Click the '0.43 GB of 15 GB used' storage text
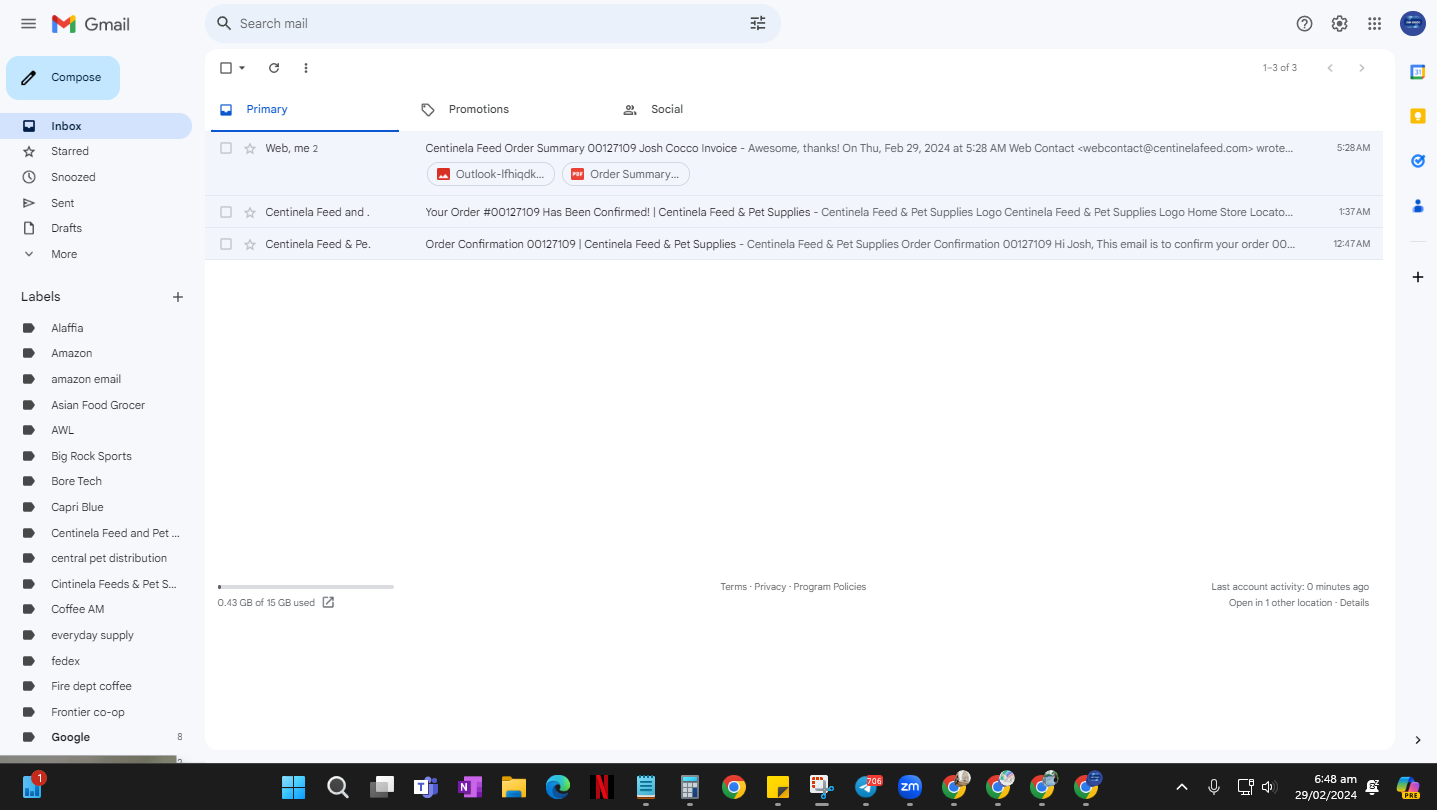The width and height of the screenshot is (1437, 810). (x=266, y=603)
